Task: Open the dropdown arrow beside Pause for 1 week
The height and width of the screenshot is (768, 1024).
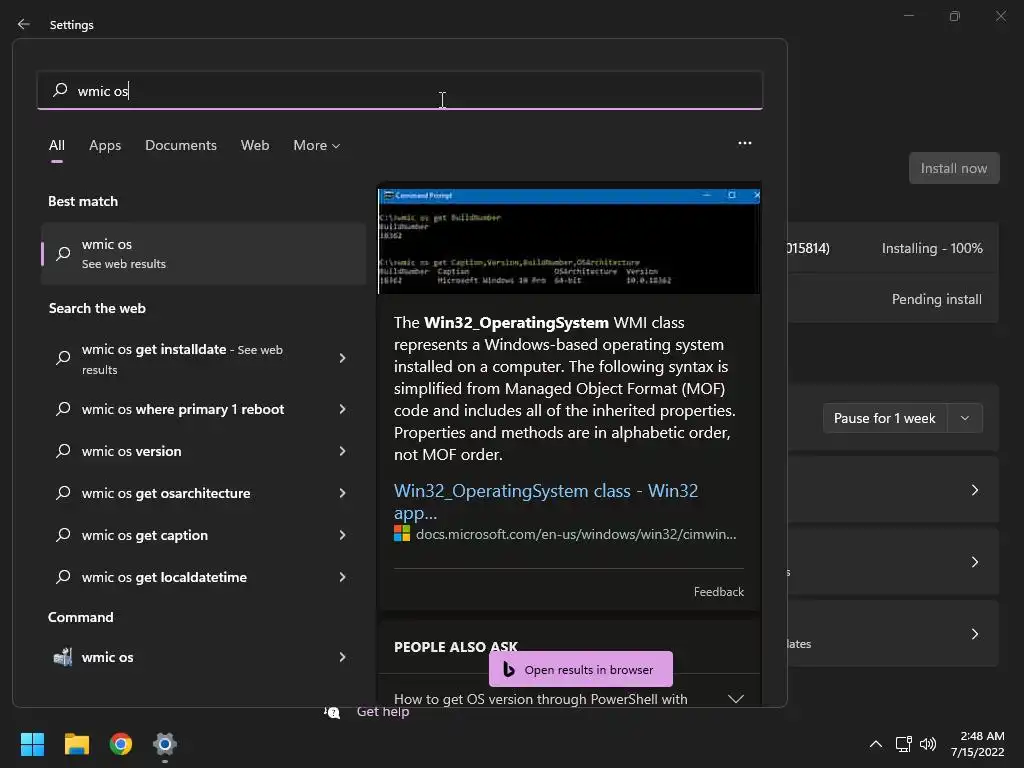Action: pos(965,419)
